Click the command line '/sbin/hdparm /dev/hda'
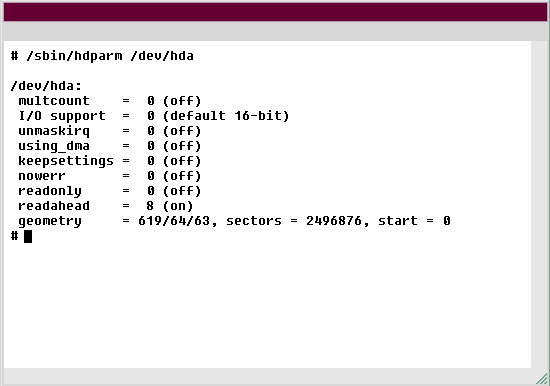Screen dimensions: 550x386 [x=110, y=56]
